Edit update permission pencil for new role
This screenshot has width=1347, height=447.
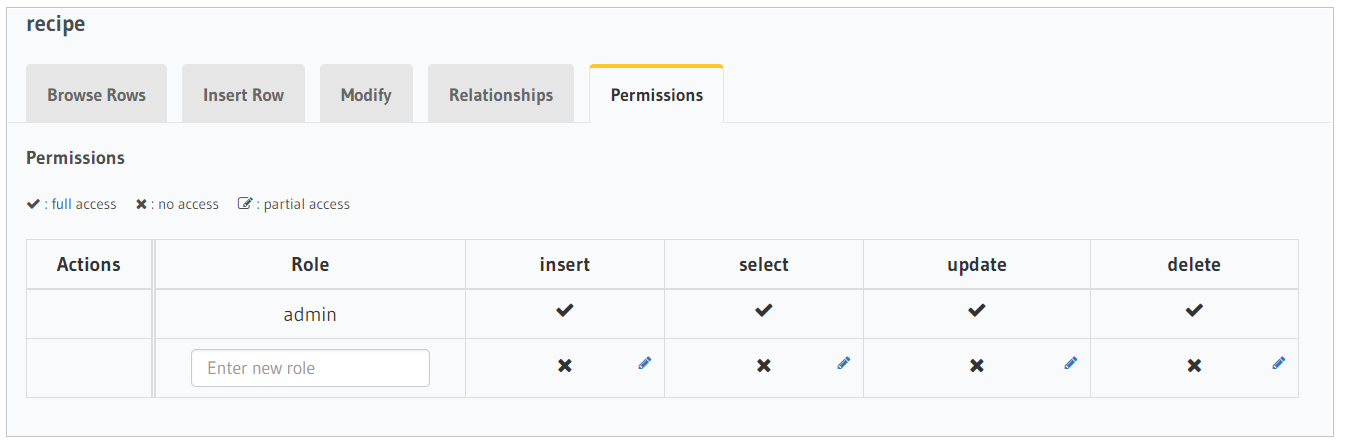(x=1070, y=364)
